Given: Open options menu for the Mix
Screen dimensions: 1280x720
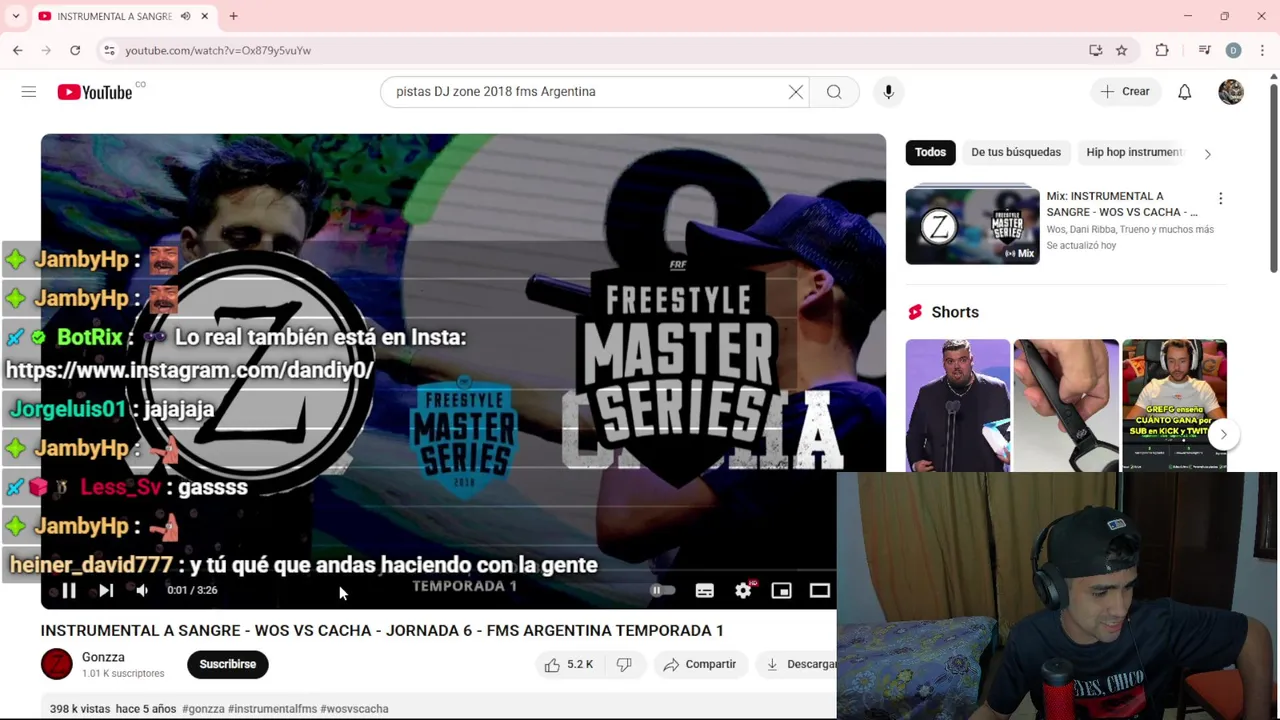Looking at the screenshot, I should pos(1220,198).
